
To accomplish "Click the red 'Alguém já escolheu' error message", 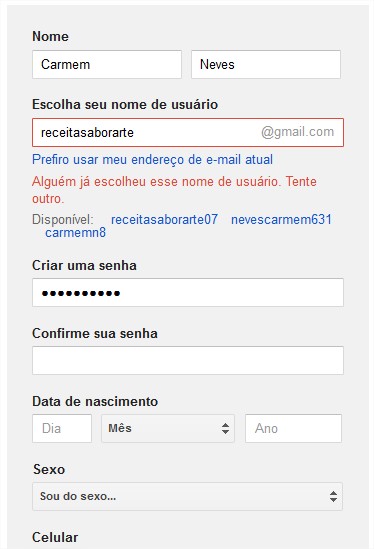I will 174,190.
